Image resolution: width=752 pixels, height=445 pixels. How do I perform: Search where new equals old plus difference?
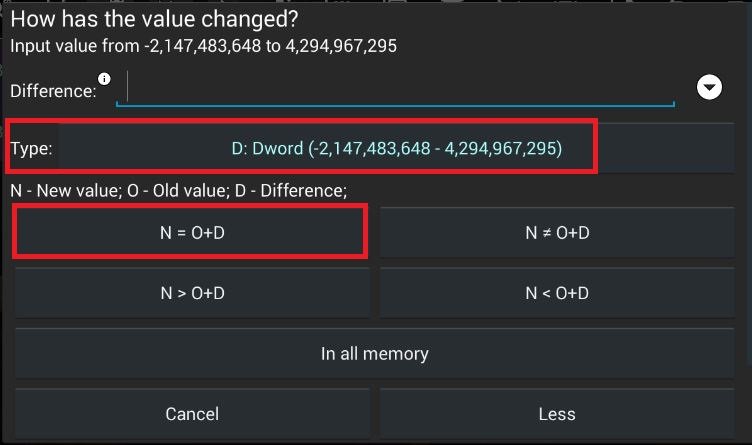point(192,233)
